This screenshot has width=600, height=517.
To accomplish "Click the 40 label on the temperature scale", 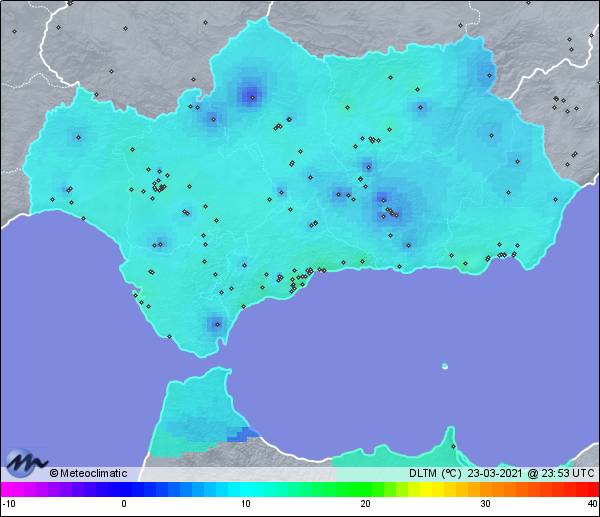I will (593, 504).
